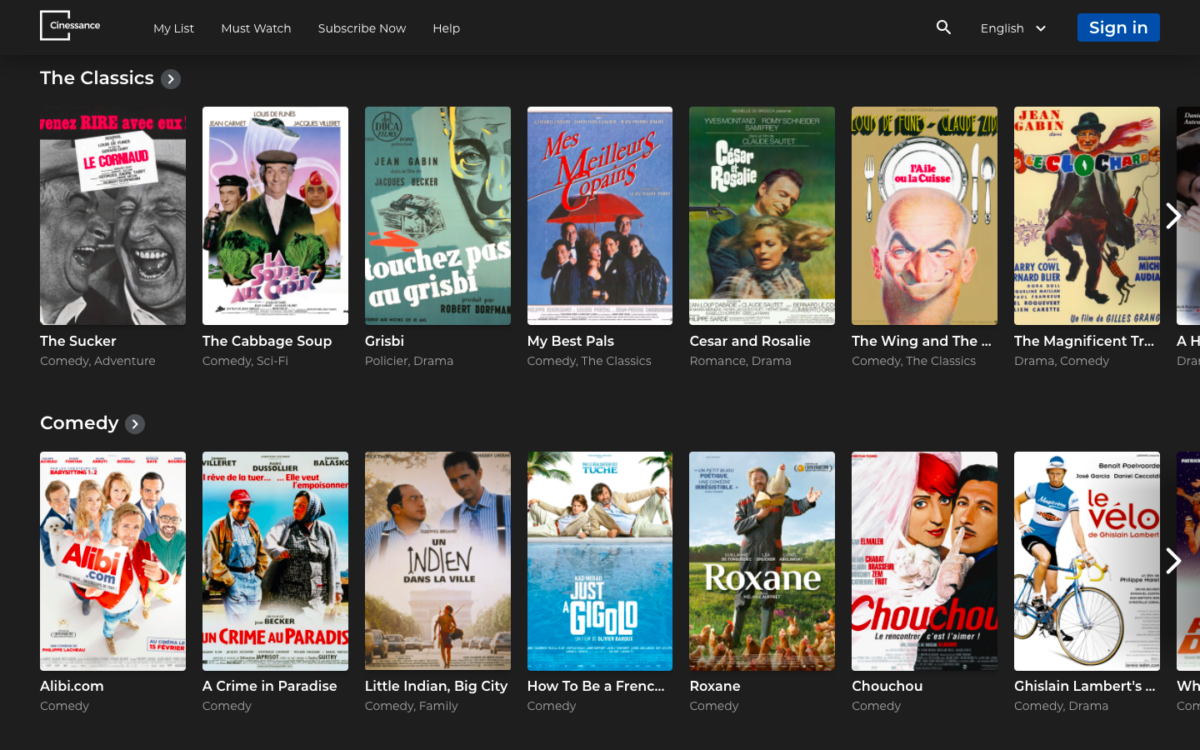Click Policier, Drama genre text

[409, 361]
